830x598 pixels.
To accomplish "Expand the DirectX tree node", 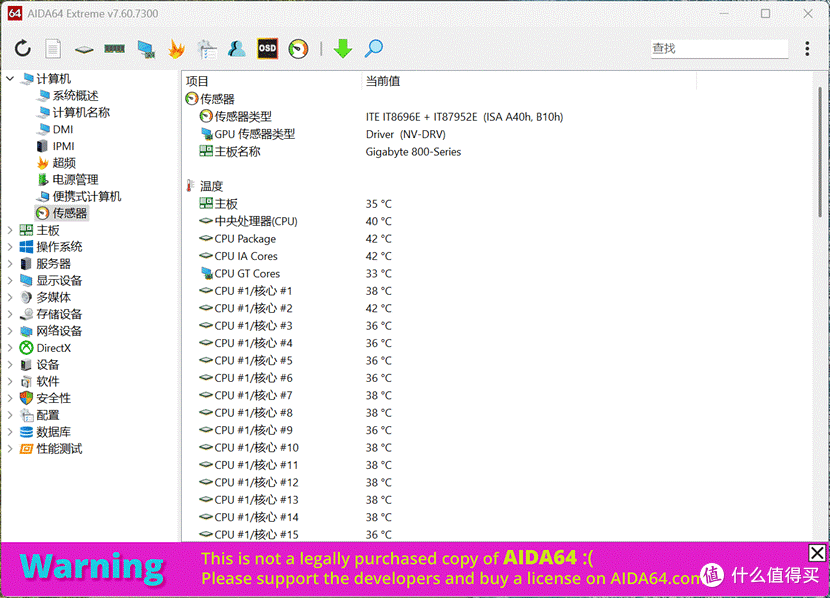I will (x=10, y=348).
